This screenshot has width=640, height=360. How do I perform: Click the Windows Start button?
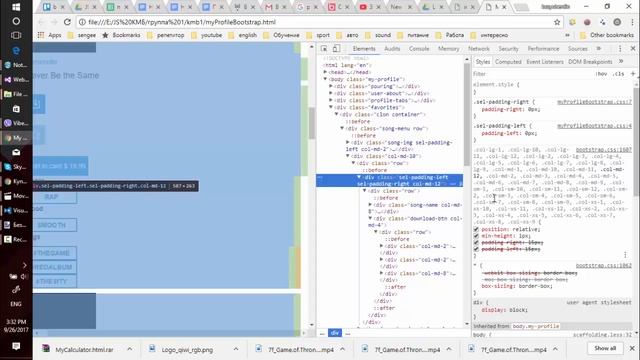16,7
